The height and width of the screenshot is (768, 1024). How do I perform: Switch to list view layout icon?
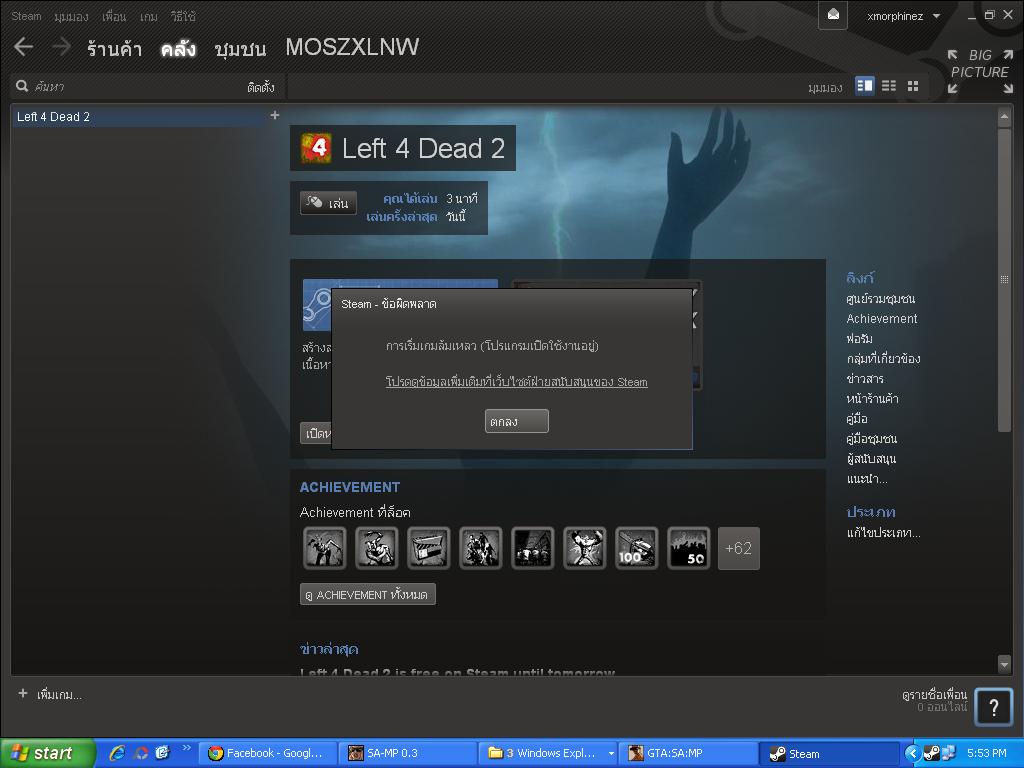(x=889, y=86)
